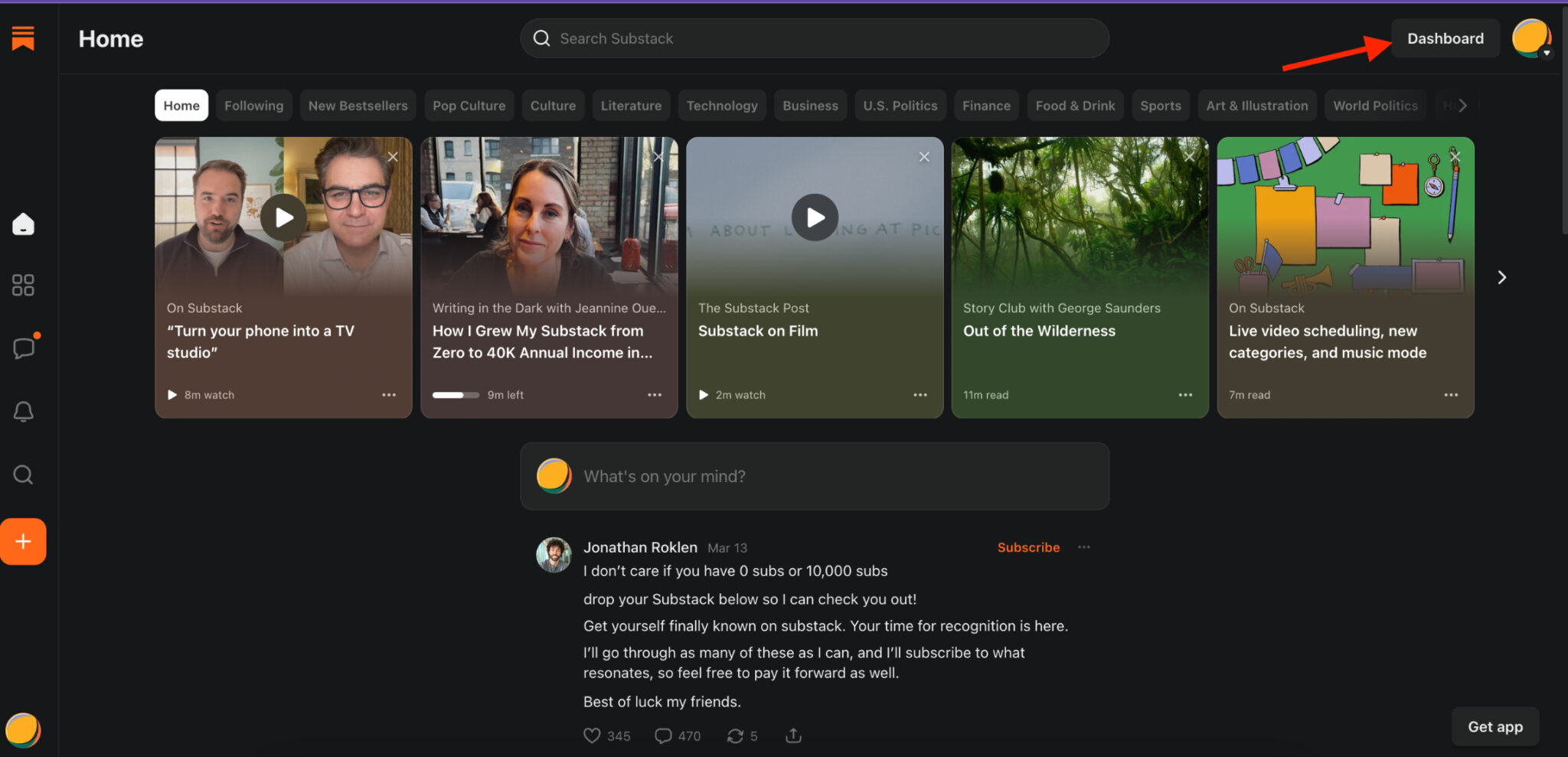
Task: Select the Search icon in the sidebar
Action: click(x=23, y=475)
